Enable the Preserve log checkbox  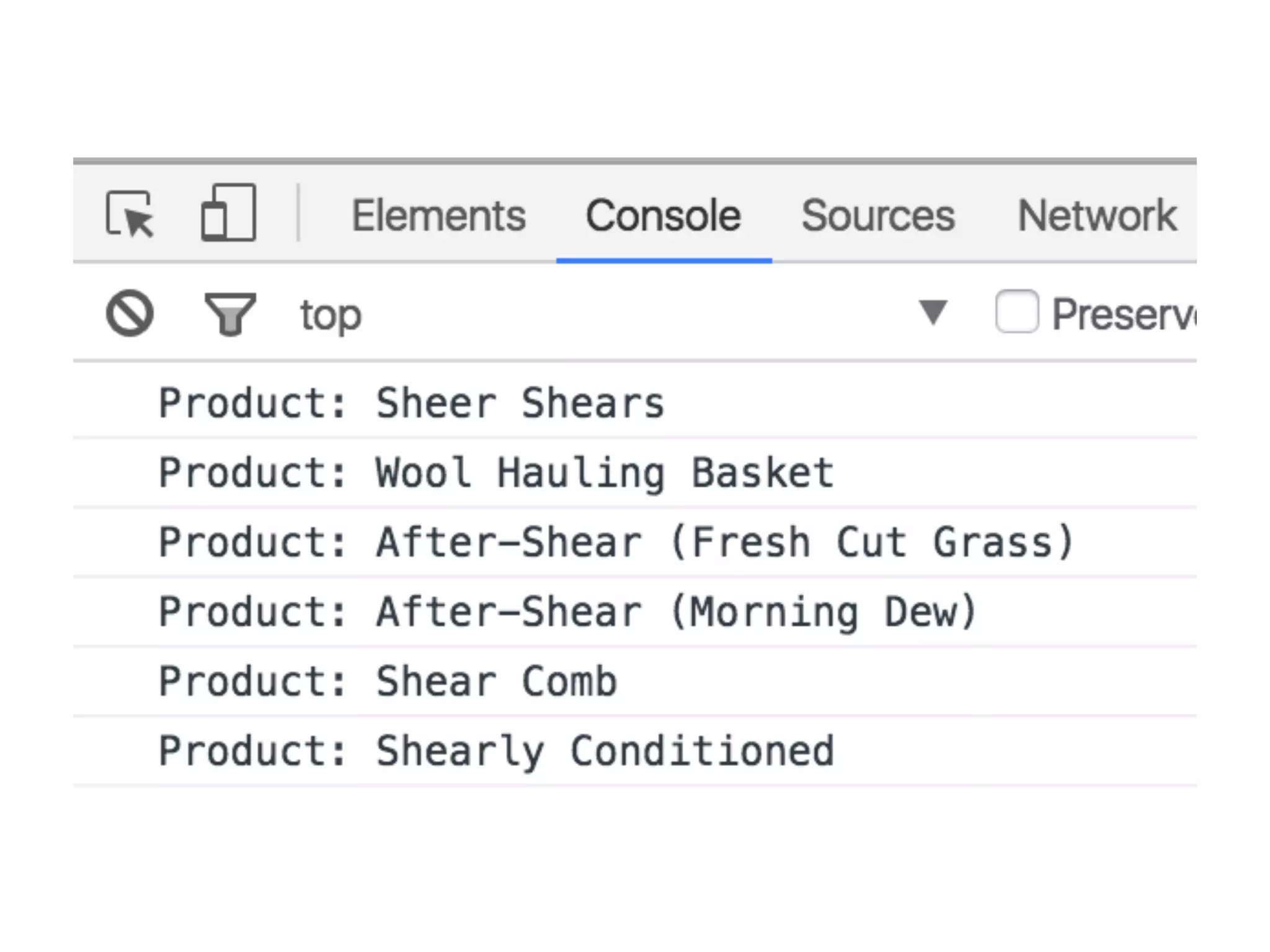[x=1016, y=312]
